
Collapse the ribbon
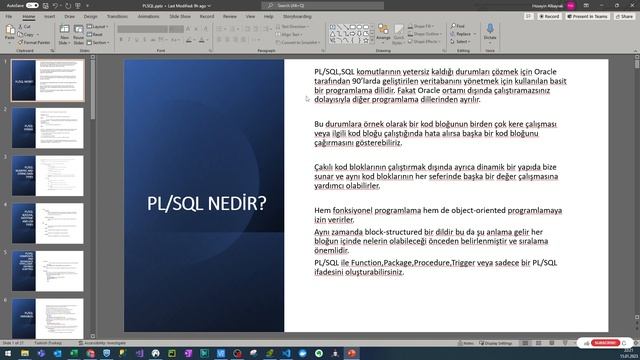[636, 51]
